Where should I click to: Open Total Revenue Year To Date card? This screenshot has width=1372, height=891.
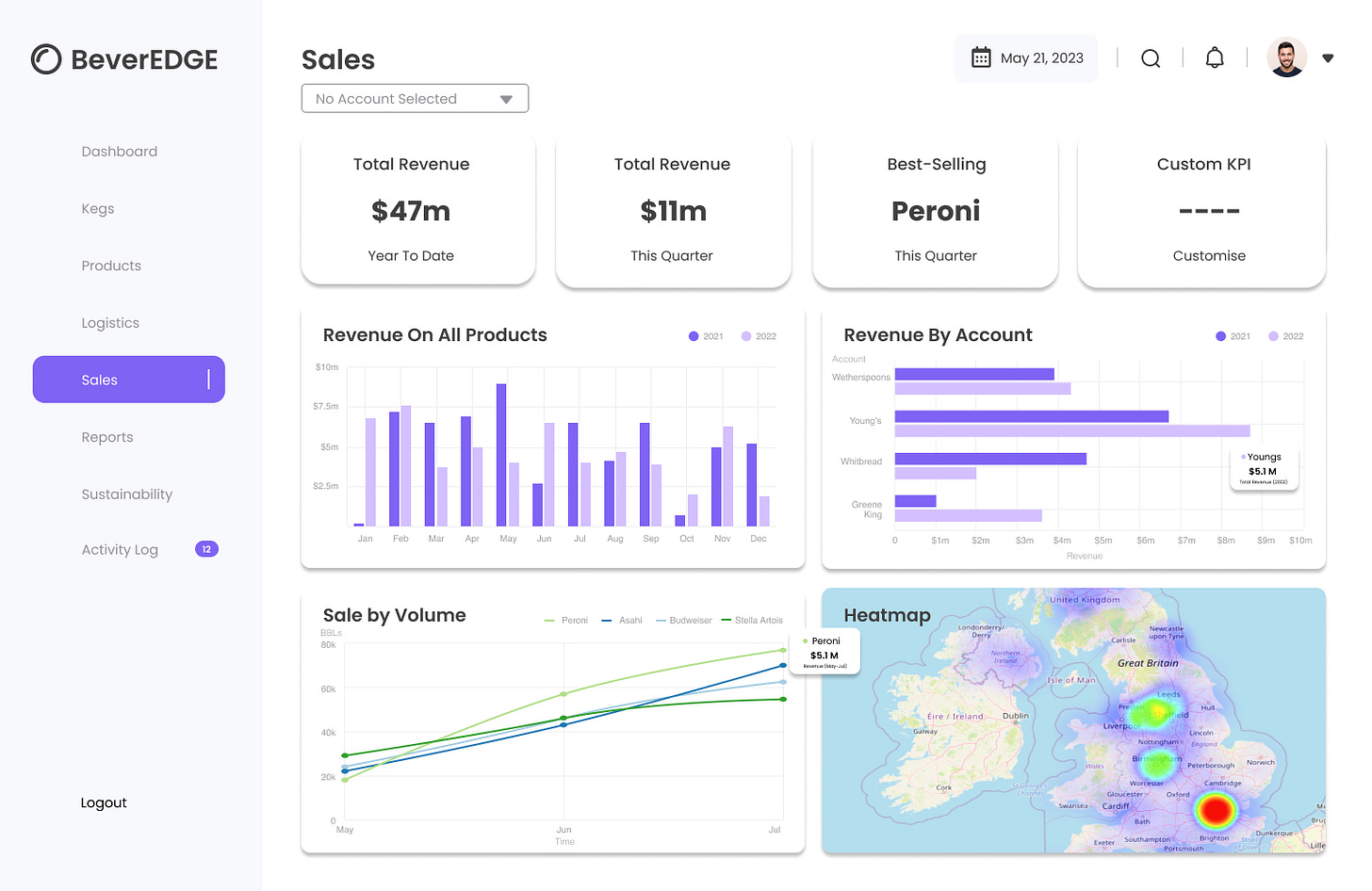[418, 209]
